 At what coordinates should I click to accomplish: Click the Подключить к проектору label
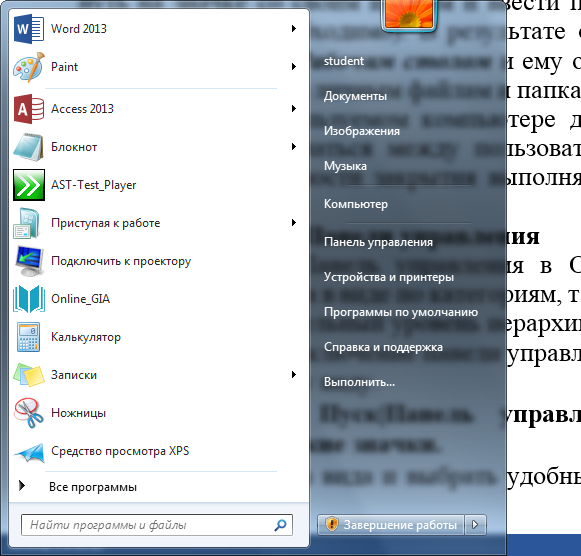coord(121,261)
